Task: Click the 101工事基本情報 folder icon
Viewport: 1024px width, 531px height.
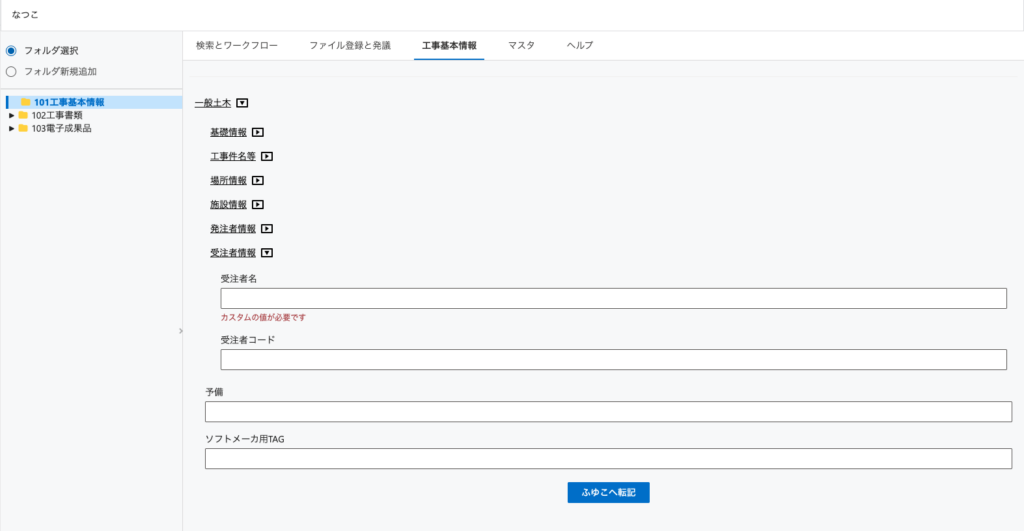Action: click(x=26, y=102)
